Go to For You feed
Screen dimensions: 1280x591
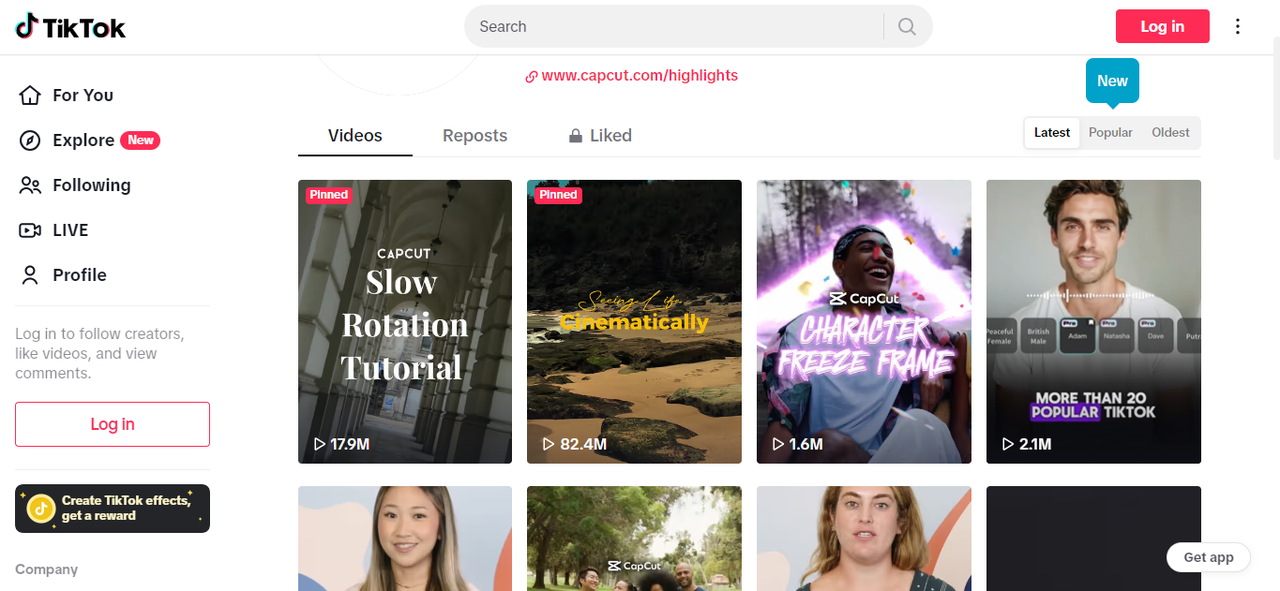click(x=83, y=95)
